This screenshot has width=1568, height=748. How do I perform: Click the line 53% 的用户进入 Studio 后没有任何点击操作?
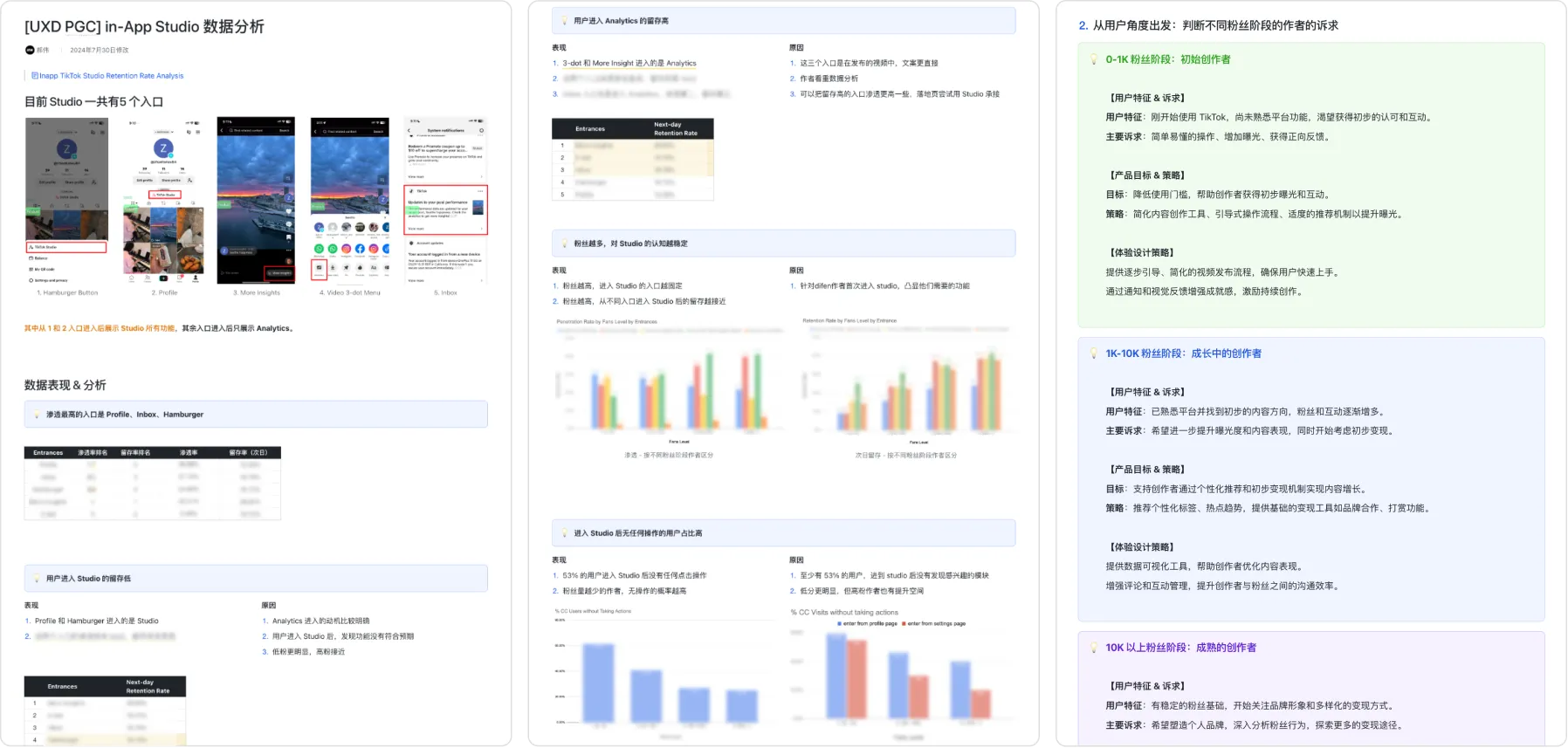(x=635, y=576)
